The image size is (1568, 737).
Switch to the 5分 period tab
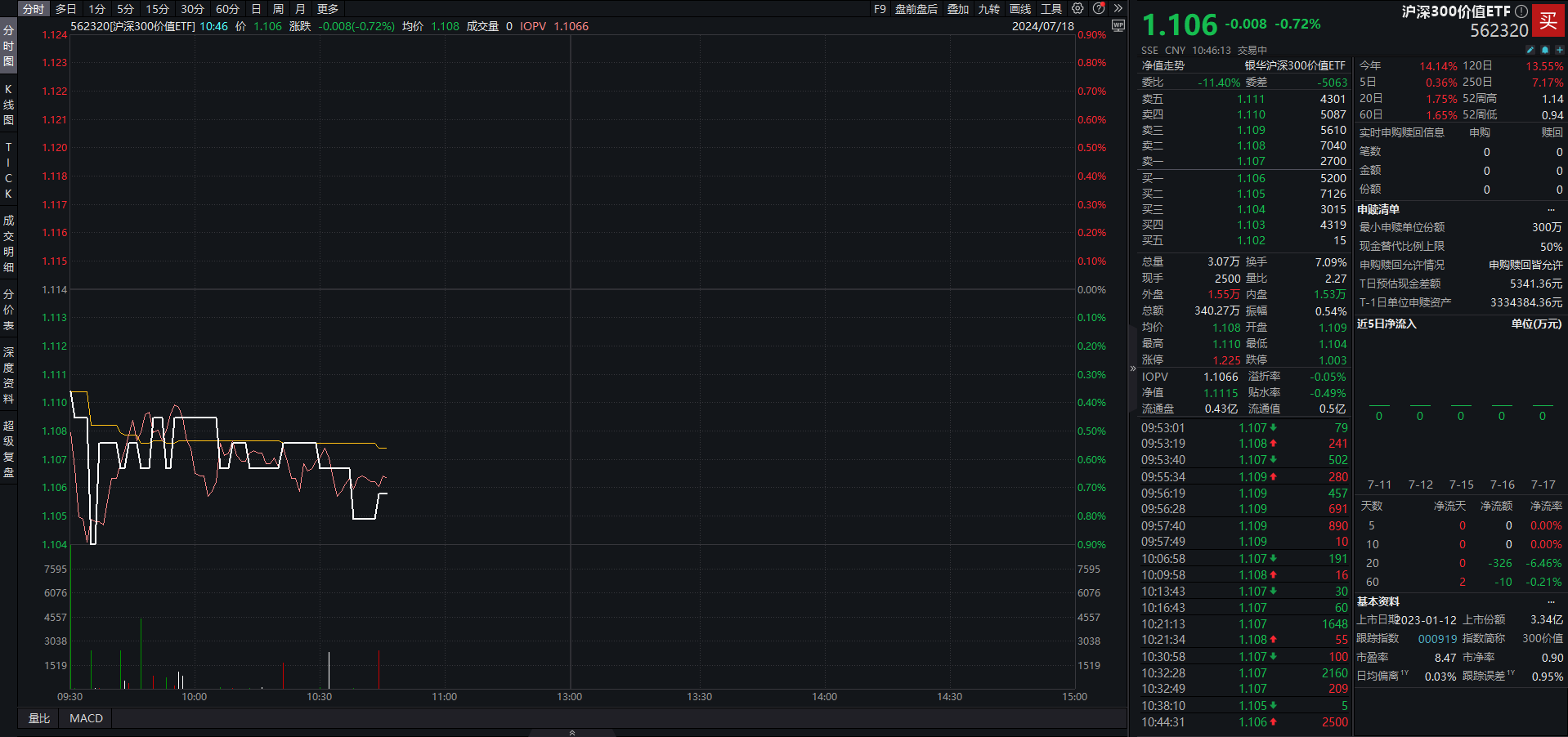pyautogui.click(x=125, y=9)
